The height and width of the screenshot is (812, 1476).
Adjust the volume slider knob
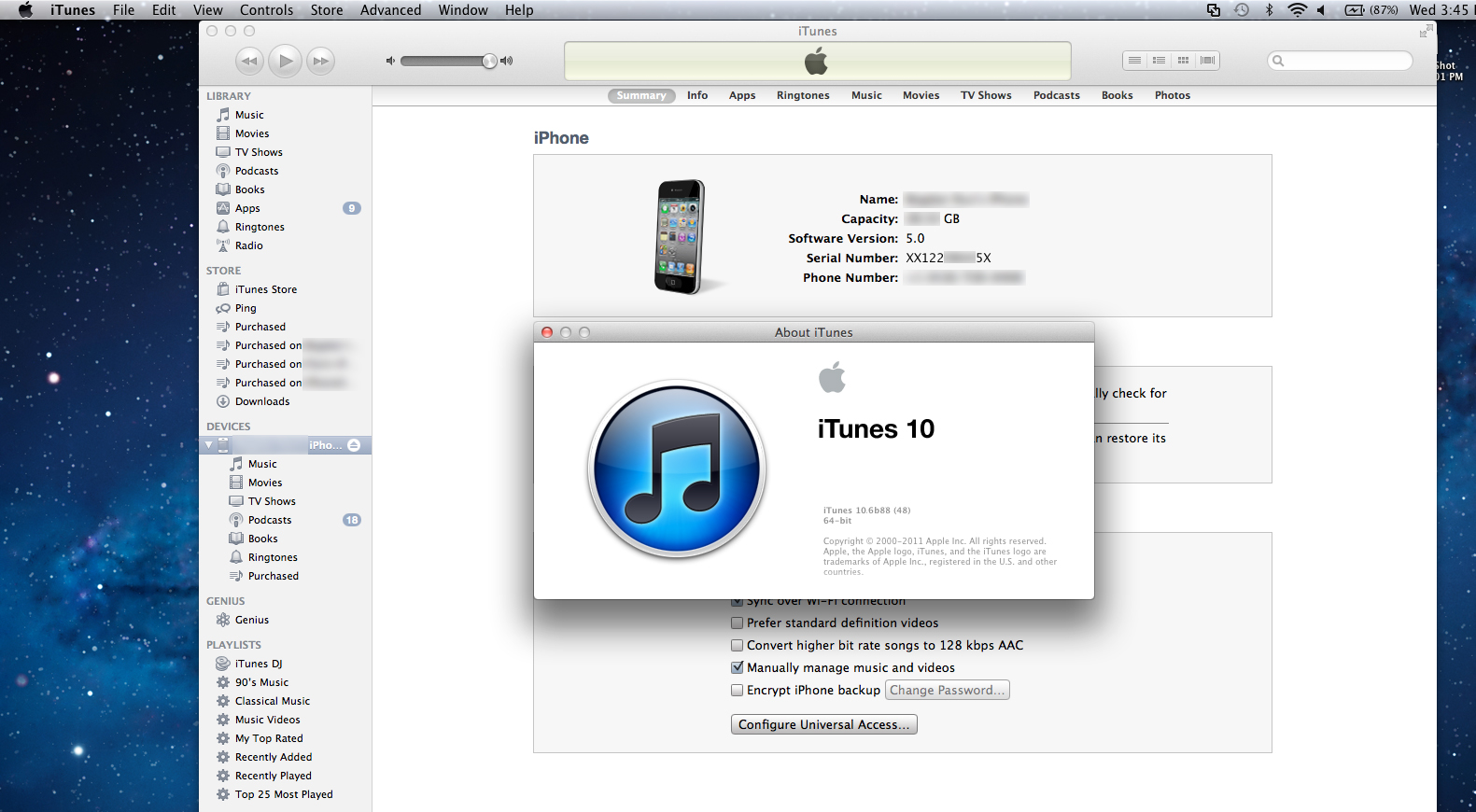489,61
